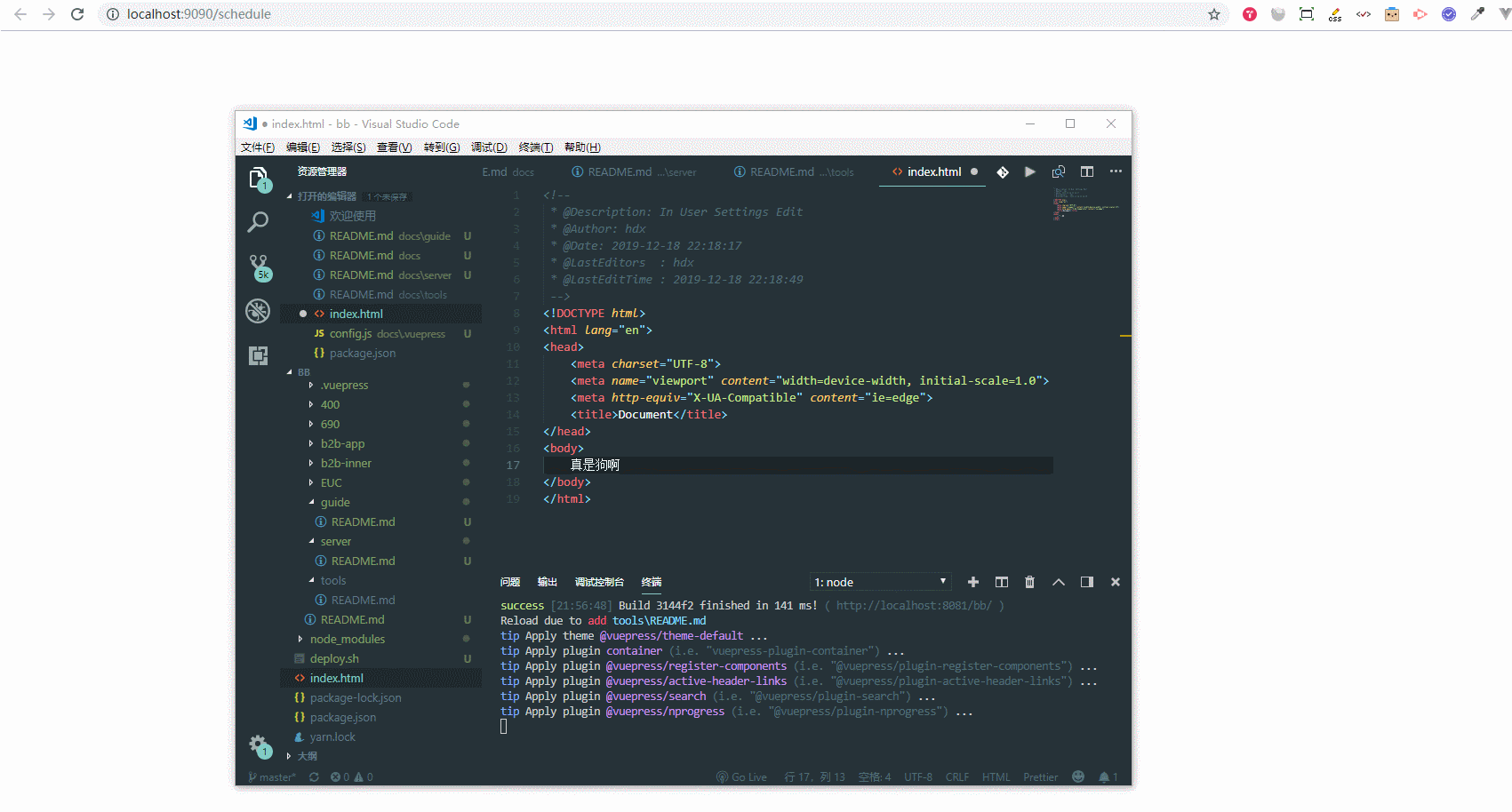The width and height of the screenshot is (1512, 812).
Task: Add a new terminal with the plus icon
Action: 973,582
